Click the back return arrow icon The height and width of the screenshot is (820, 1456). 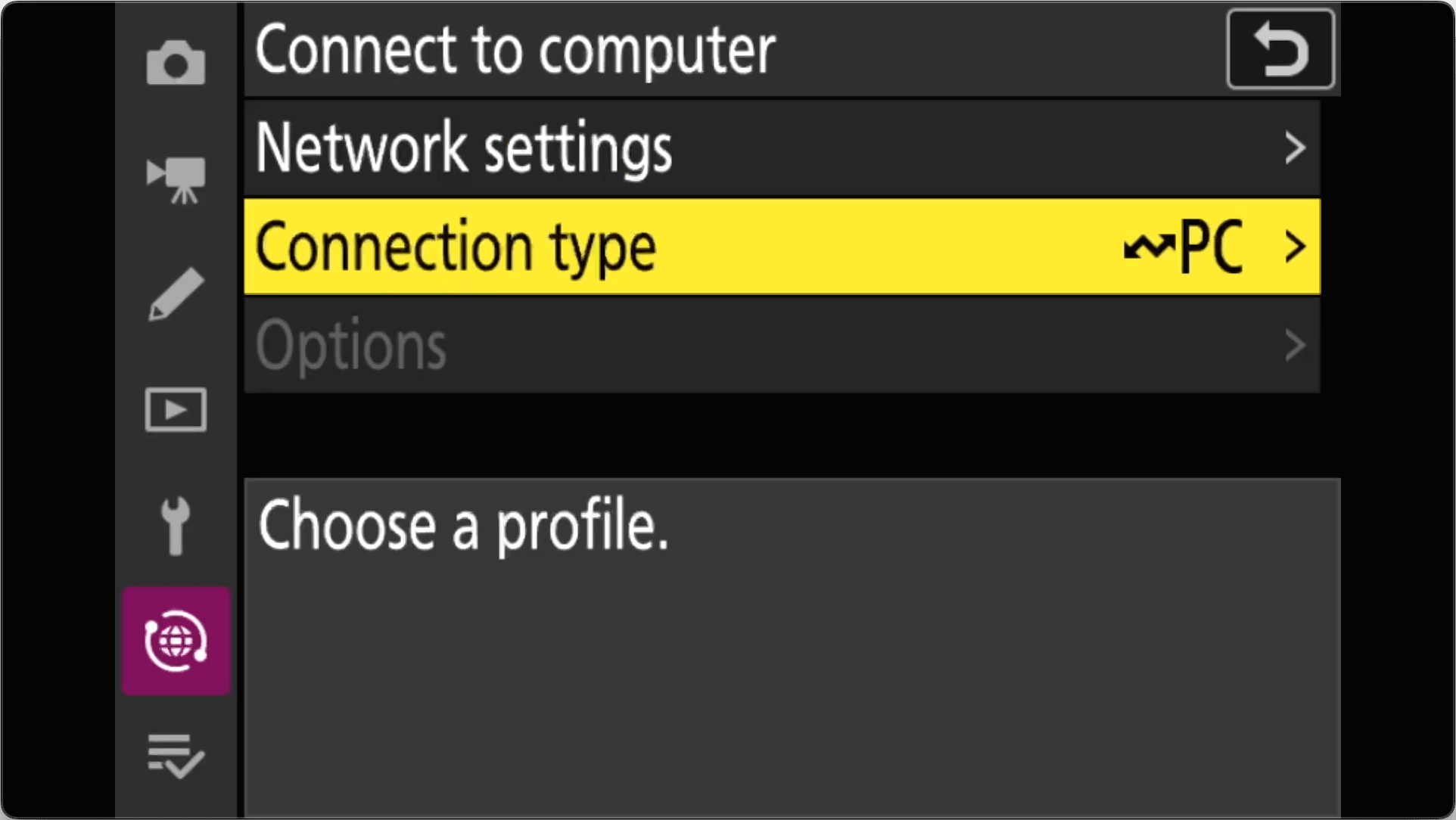1280,48
